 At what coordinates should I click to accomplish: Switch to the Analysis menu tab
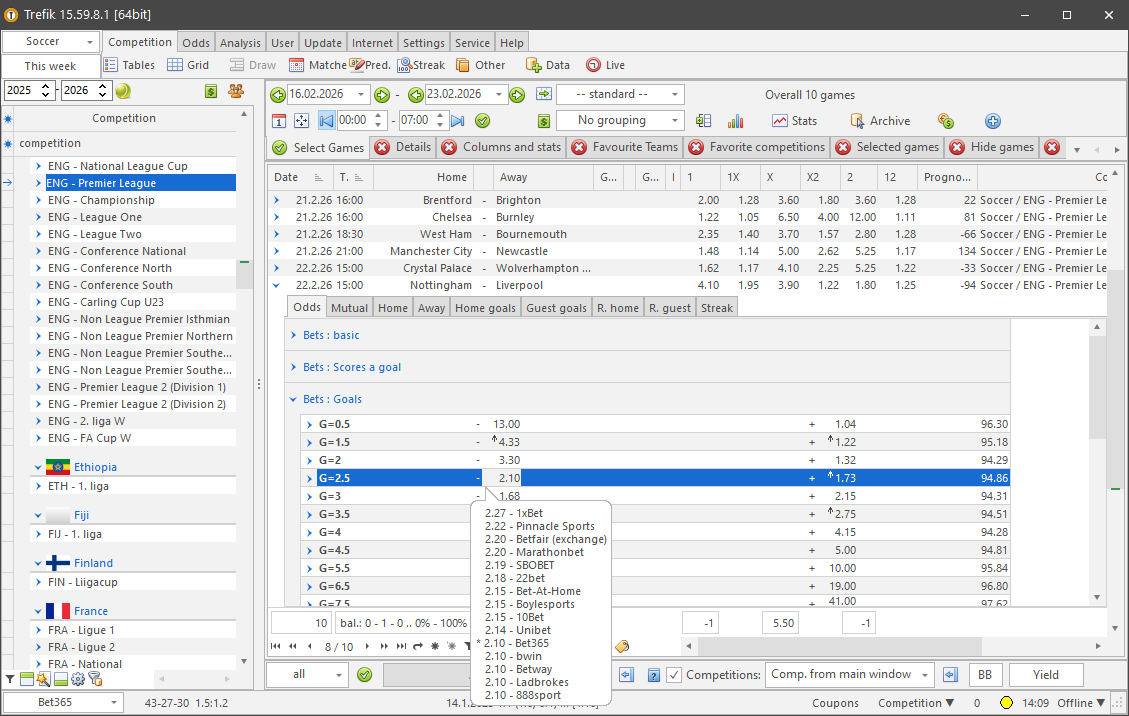[x=240, y=43]
